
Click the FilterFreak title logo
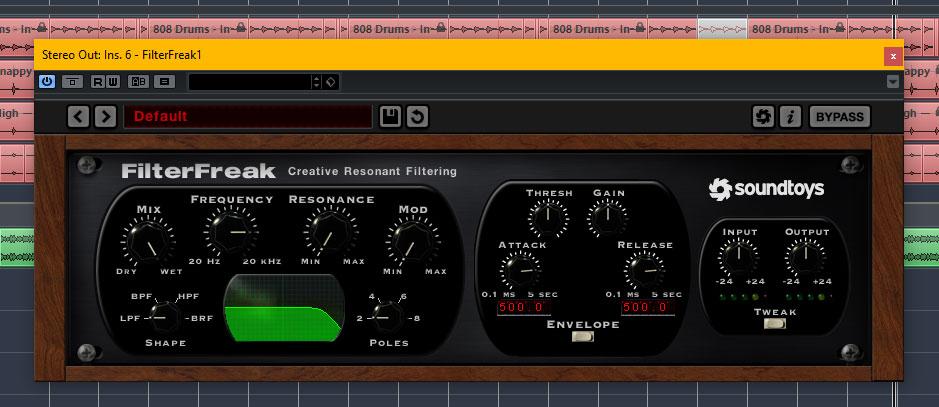(x=198, y=171)
